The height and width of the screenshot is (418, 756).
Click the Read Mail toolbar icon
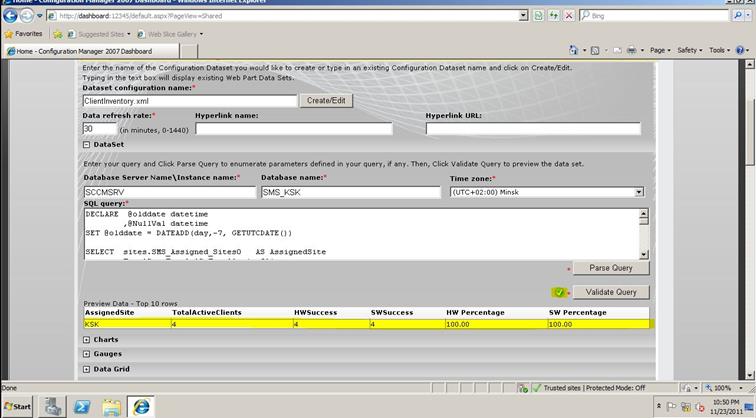(617, 50)
